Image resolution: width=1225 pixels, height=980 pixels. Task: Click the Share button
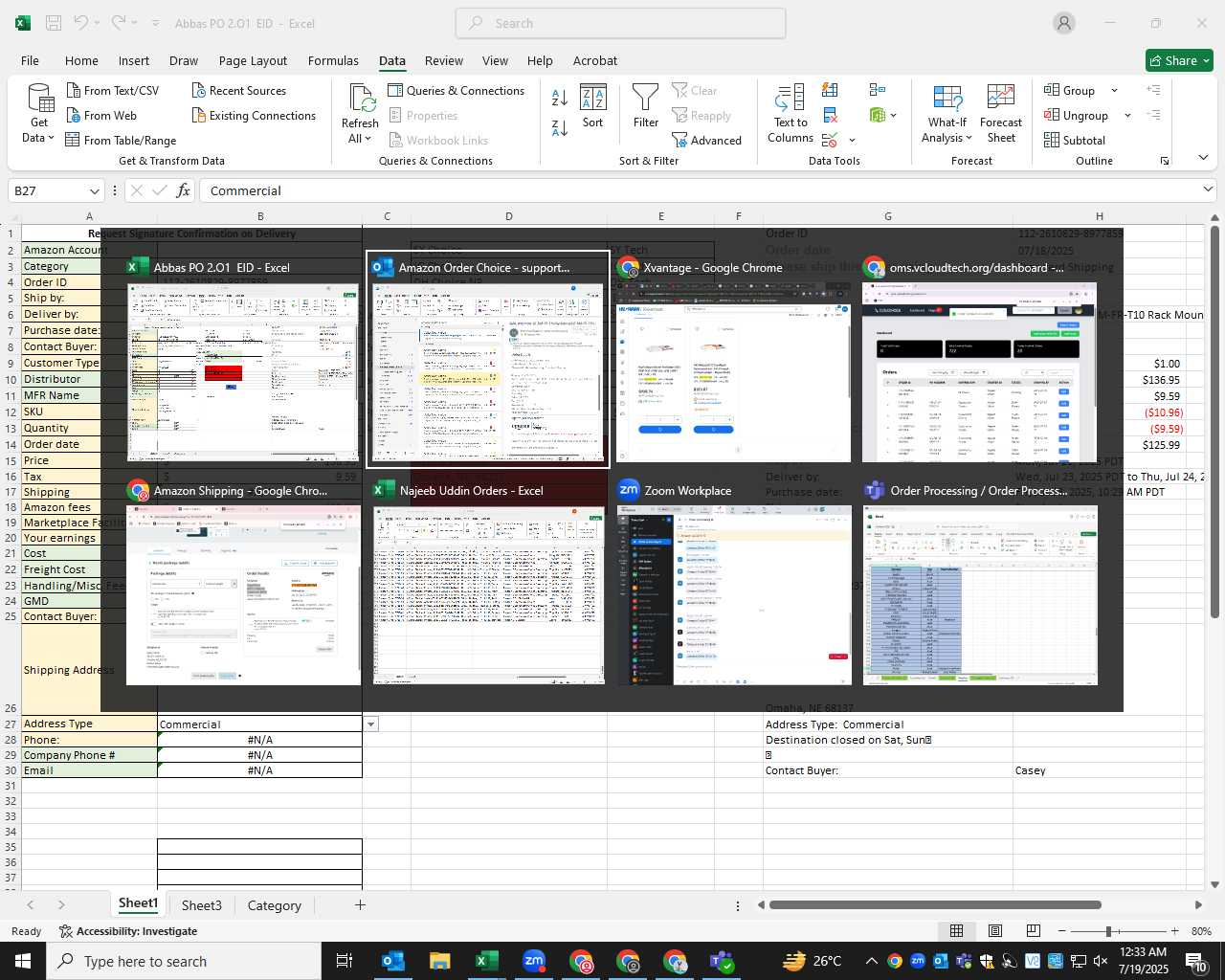pos(1179,60)
